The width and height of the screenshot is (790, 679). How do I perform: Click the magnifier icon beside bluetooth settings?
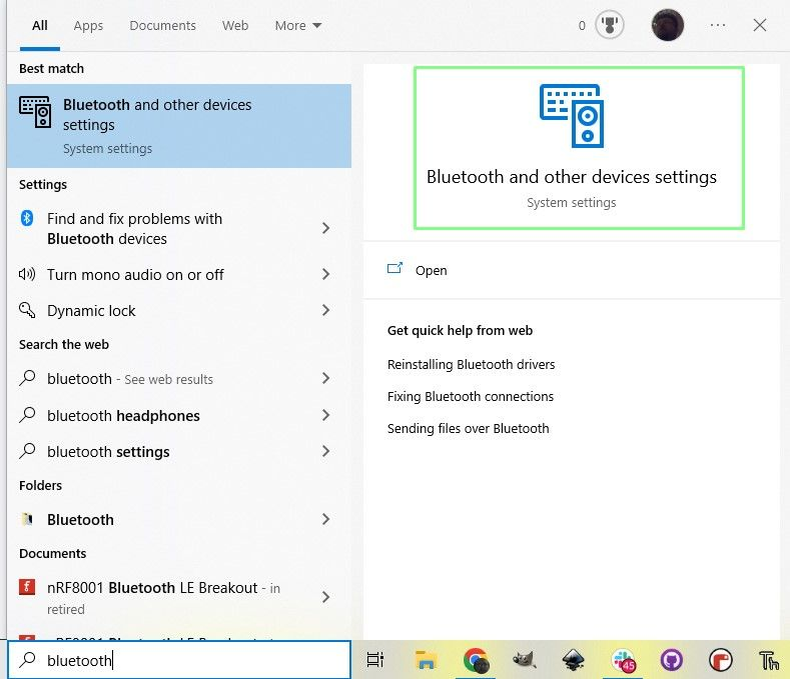(27, 451)
